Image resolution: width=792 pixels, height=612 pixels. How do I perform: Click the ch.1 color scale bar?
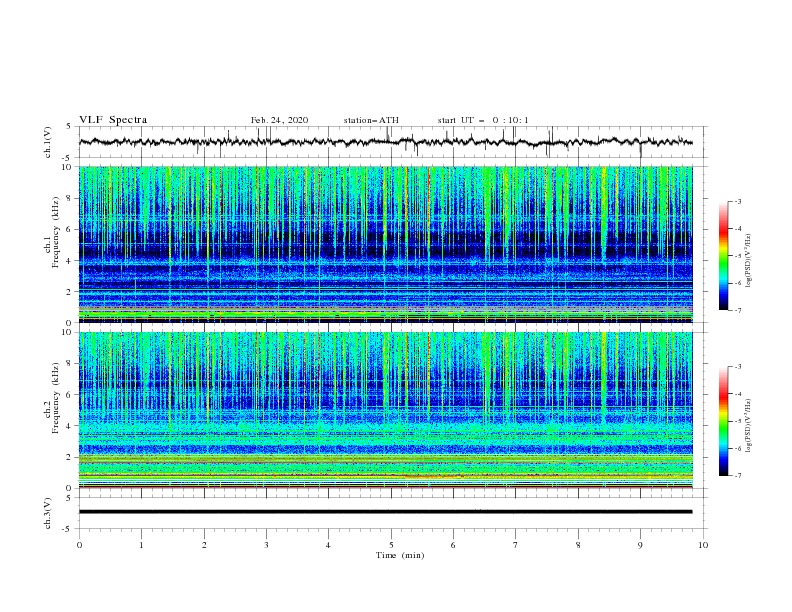pos(724,255)
